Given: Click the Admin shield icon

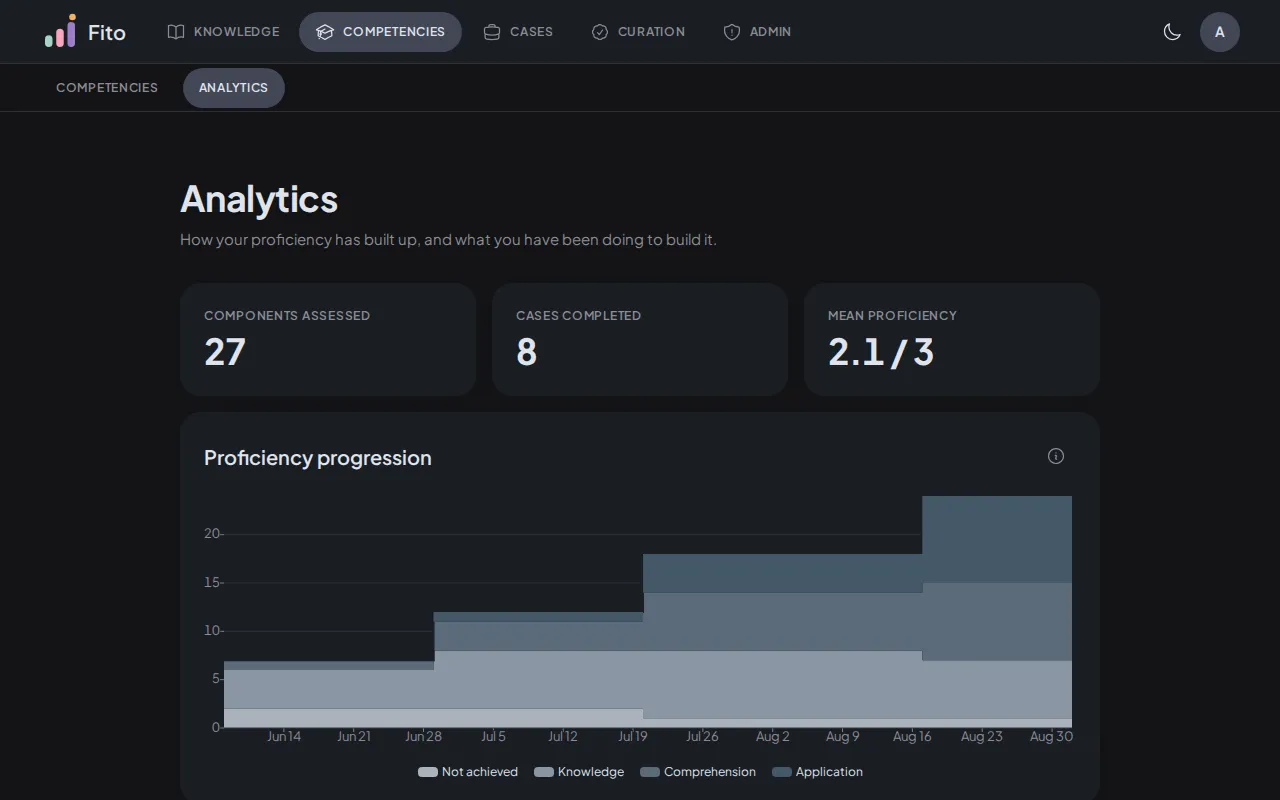Looking at the screenshot, I should pyautogui.click(x=732, y=32).
